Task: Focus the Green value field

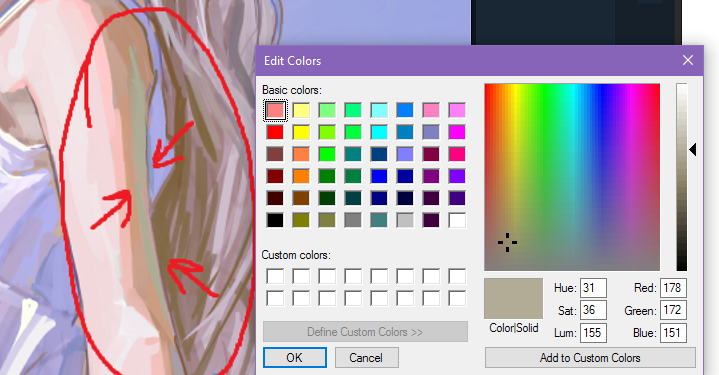Action: (673, 310)
